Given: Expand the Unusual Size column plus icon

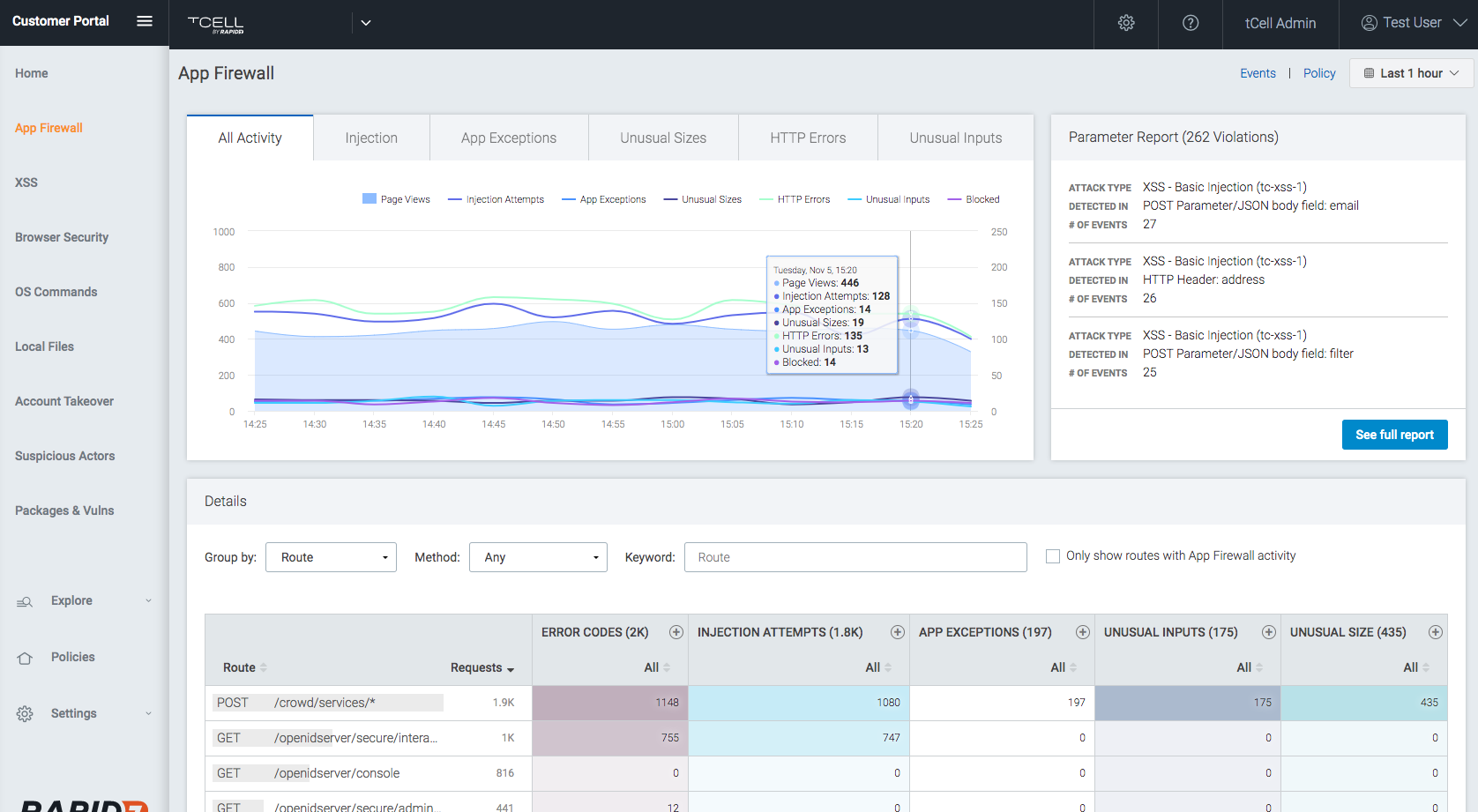Looking at the screenshot, I should pos(1436,632).
